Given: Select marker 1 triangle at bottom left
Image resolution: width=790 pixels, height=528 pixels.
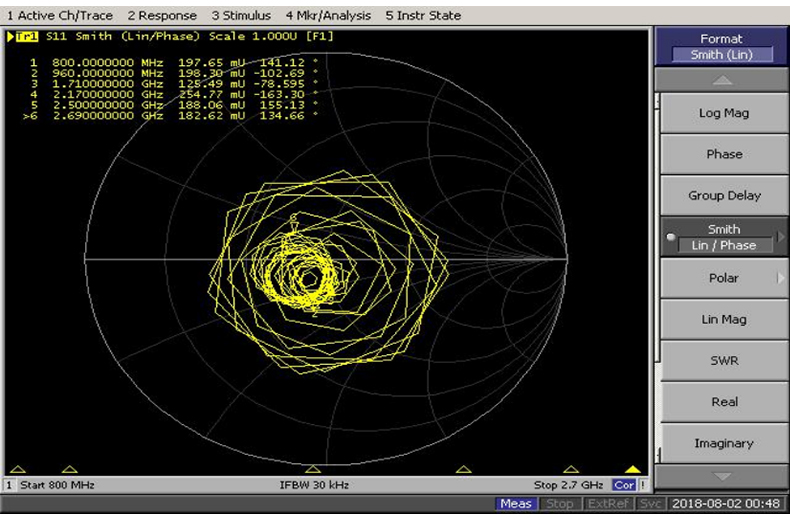Looking at the screenshot, I should 16,469.
